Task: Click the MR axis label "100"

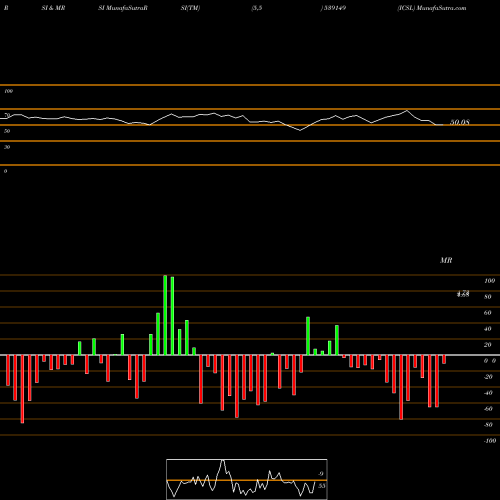Action: click(x=489, y=281)
